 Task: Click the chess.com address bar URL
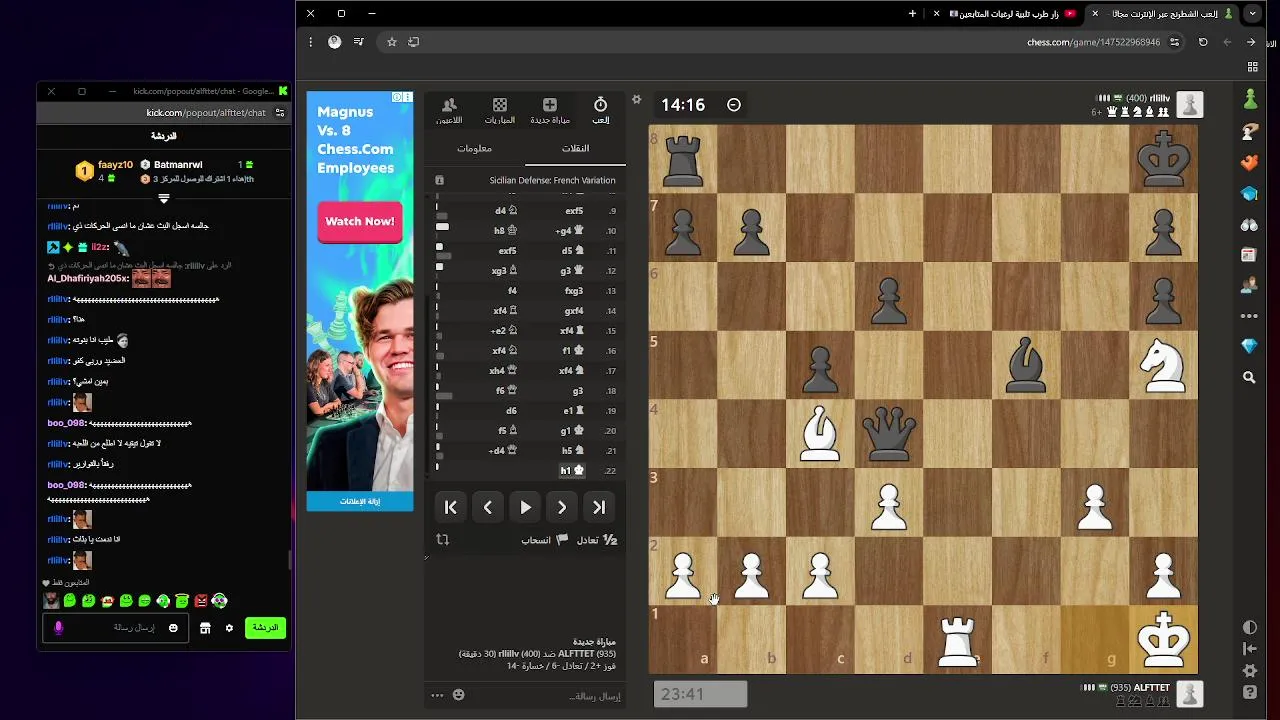(1093, 42)
